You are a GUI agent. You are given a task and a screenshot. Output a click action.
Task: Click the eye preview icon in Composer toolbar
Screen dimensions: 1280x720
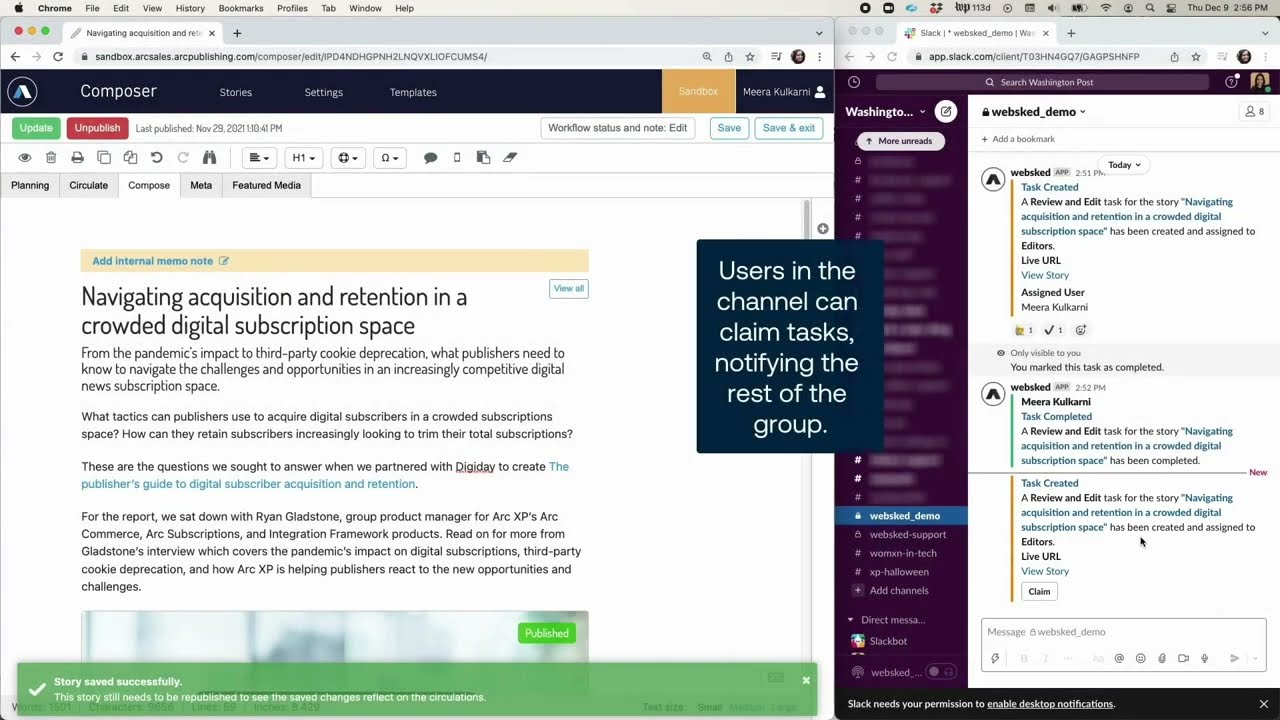tap(25, 158)
